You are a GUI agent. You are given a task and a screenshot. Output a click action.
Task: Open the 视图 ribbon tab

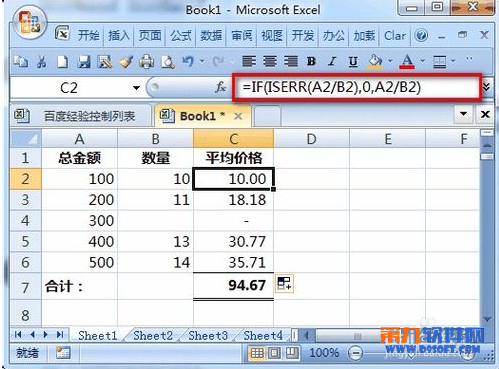[x=272, y=35]
